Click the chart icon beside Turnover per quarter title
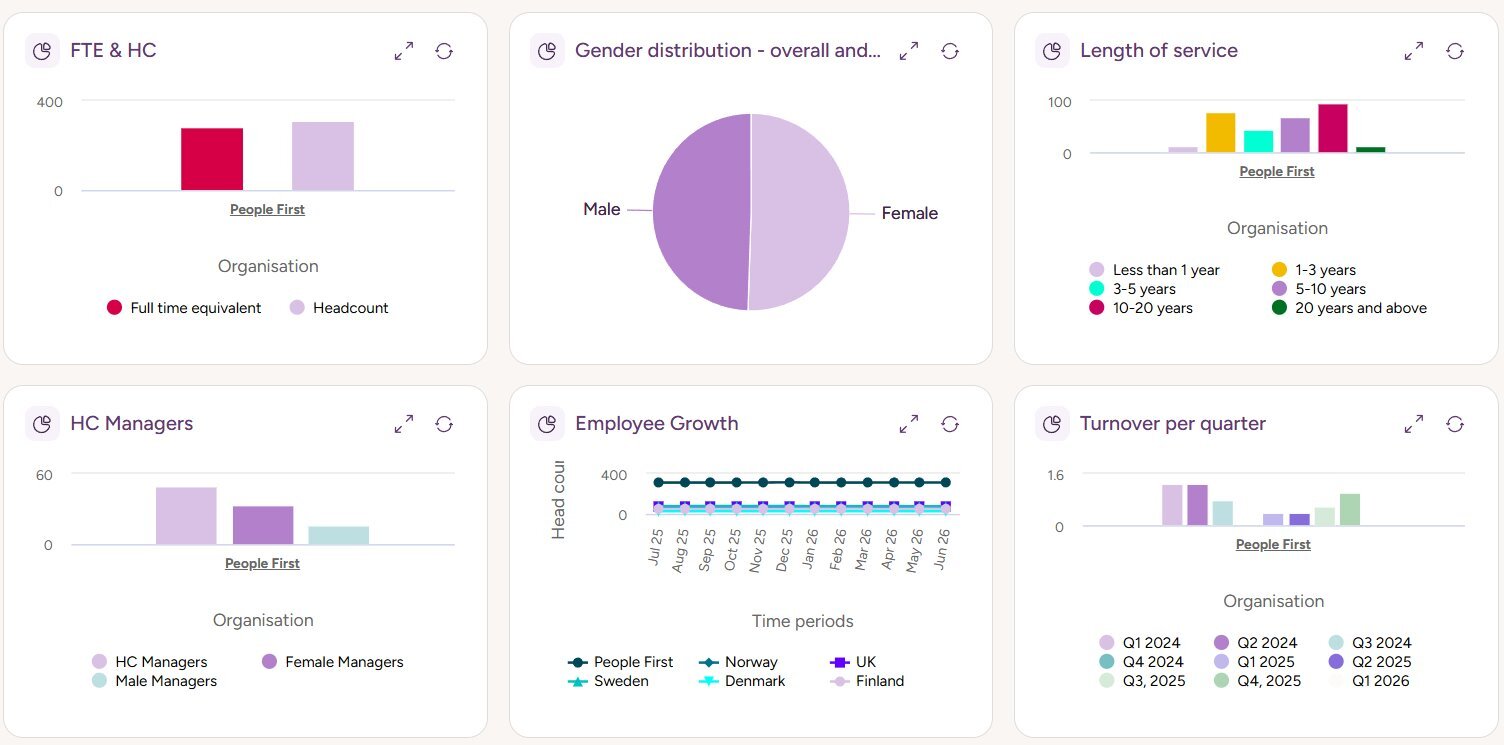Image resolution: width=1504 pixels, height=745 pixels. [x=1052, y=424]
